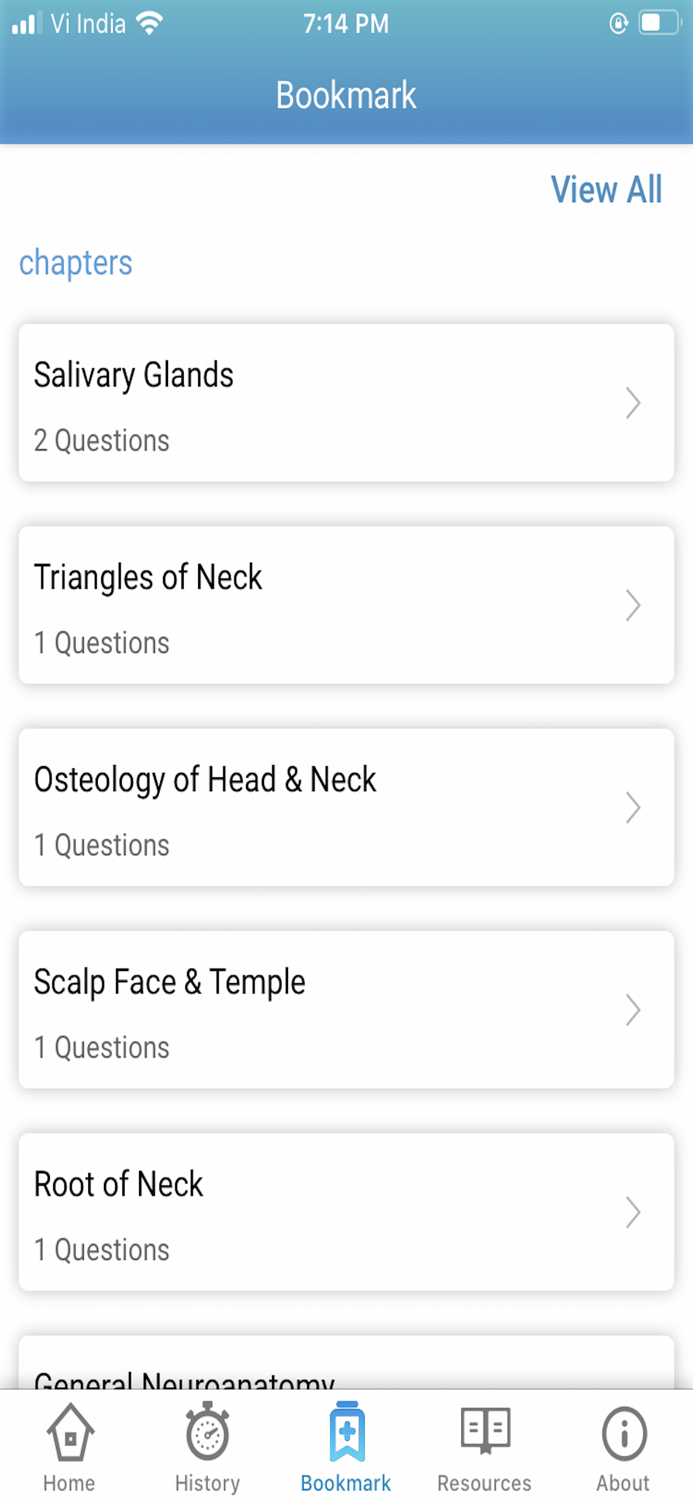Open the Scalp Face & Temple chapter card
Viewport: 693px width, 1500px height.
[x=346, y=1009]
